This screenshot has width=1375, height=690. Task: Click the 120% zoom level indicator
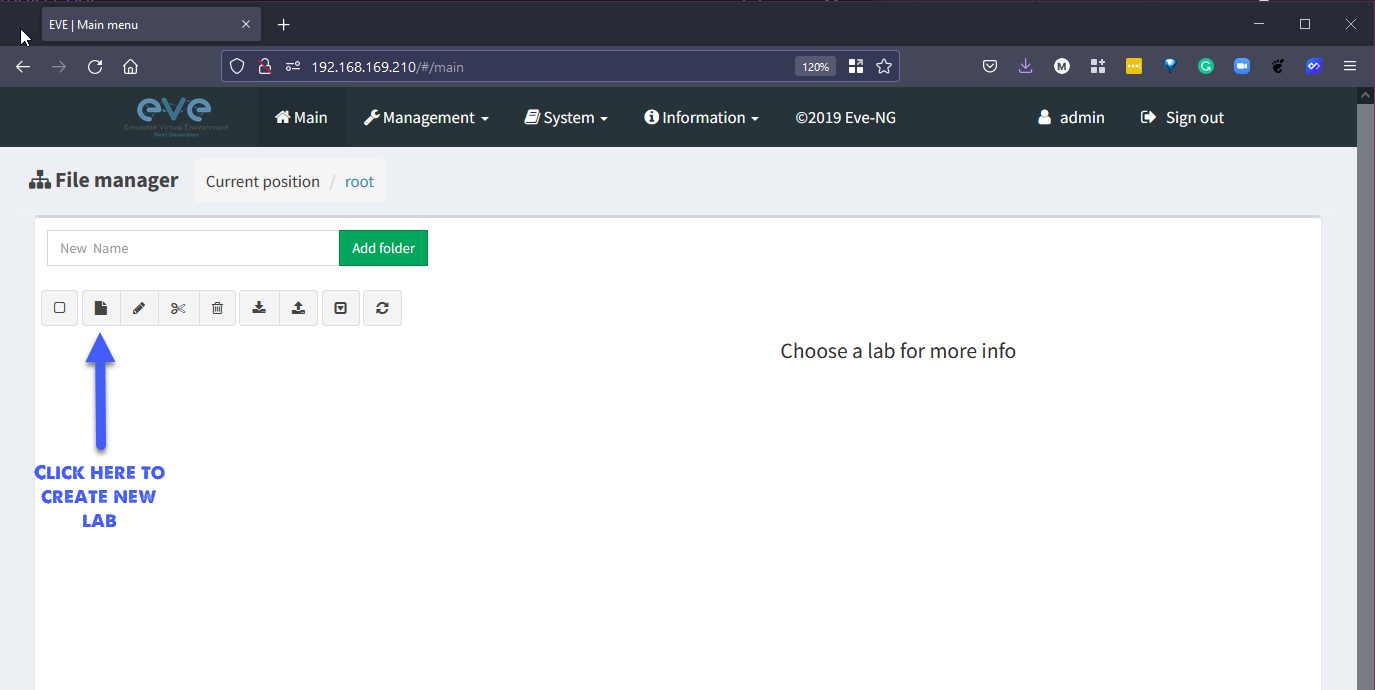click(814, 67)
